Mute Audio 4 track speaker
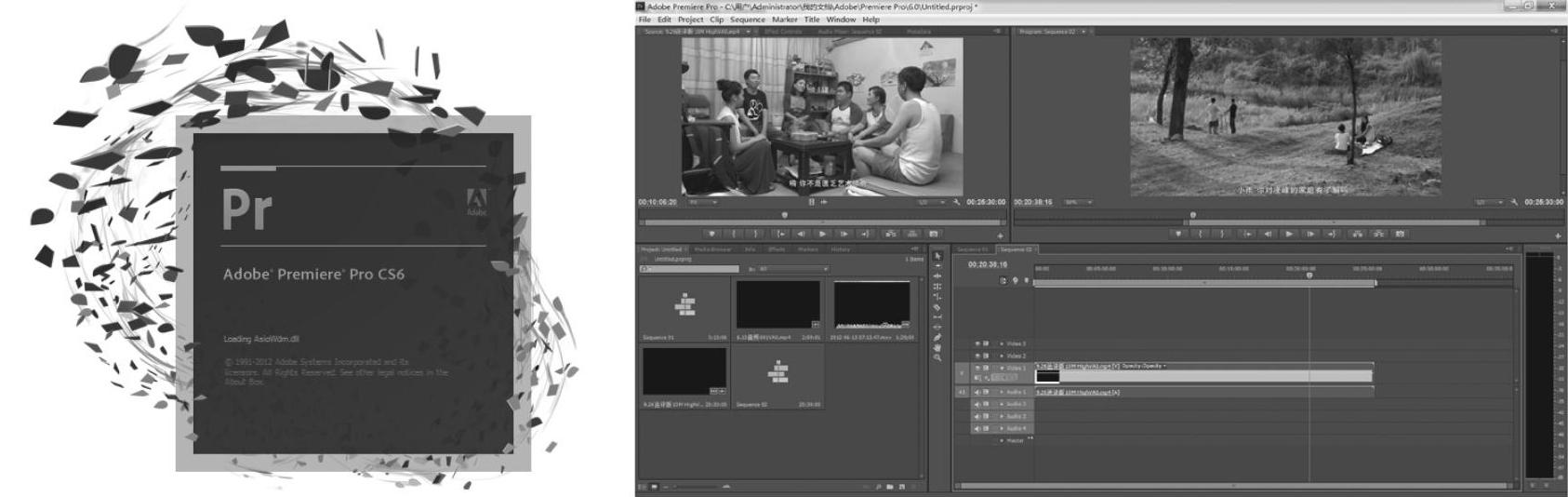Image resolution: width=1568 pixels, height=497 pixels. (977, 428)
